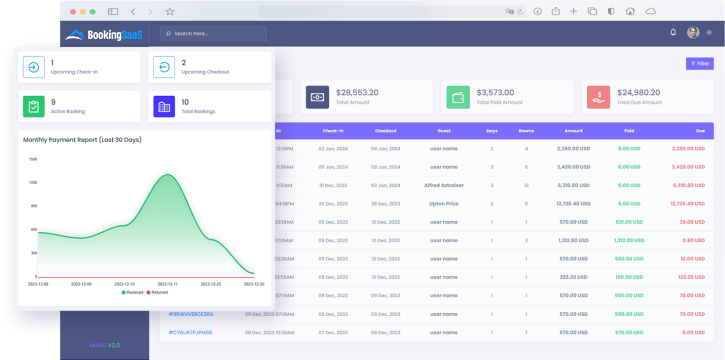
Task: Open the user profile avatar
Action: 693,32
